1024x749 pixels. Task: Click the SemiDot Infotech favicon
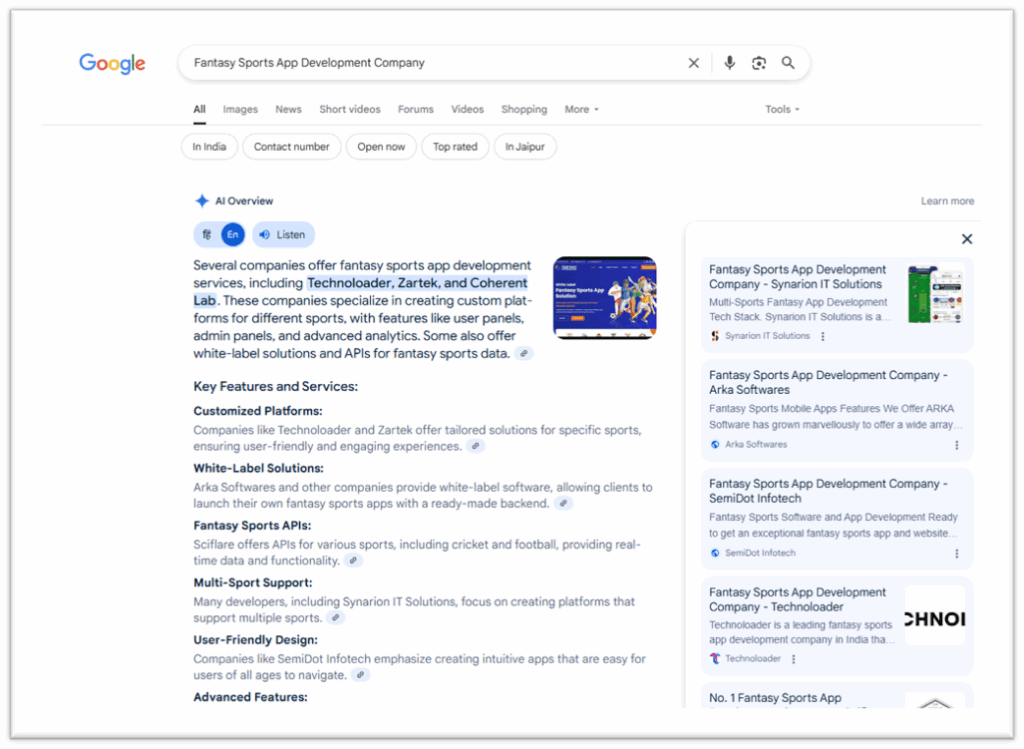click(714, 552)
